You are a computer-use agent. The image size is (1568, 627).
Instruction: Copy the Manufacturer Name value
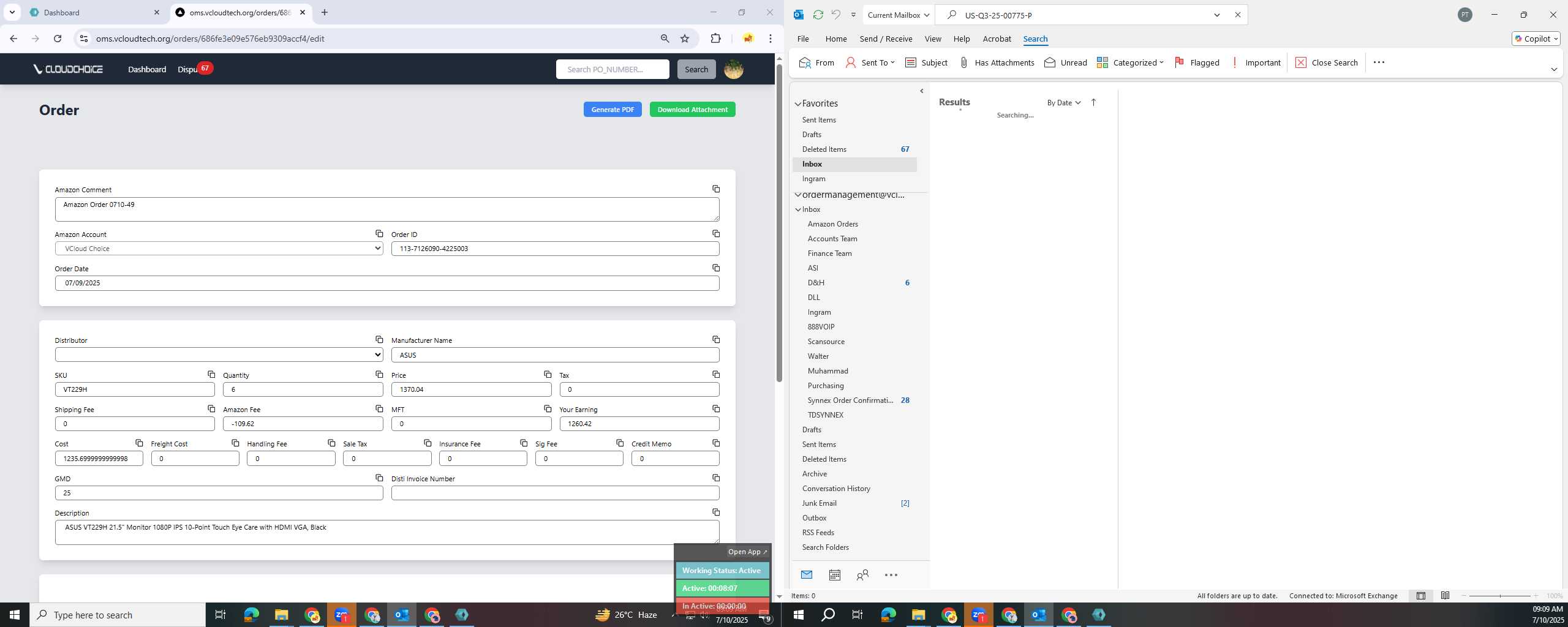pos(715,339)
